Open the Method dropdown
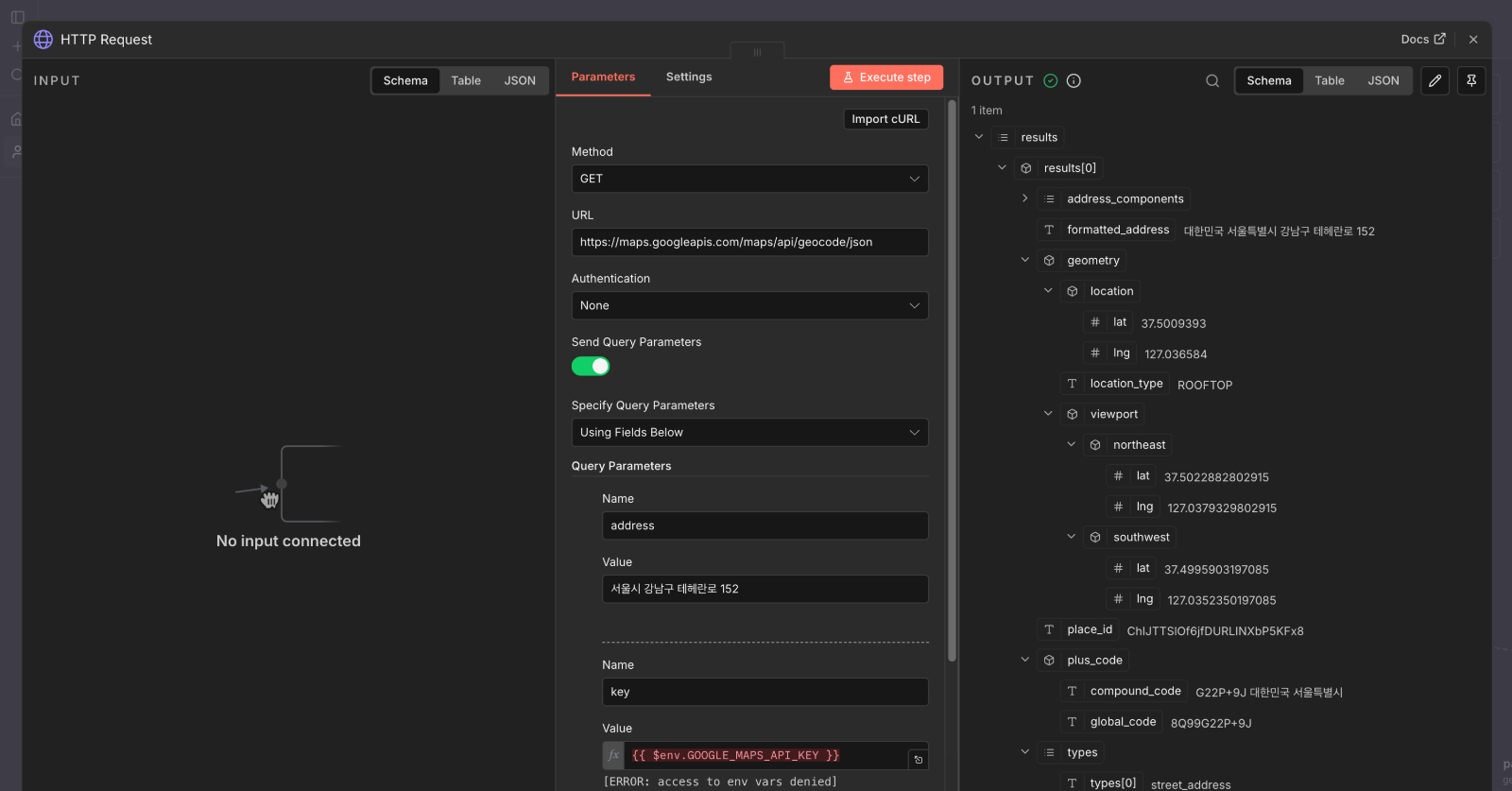1512x791 pixels. pos(750,179)
